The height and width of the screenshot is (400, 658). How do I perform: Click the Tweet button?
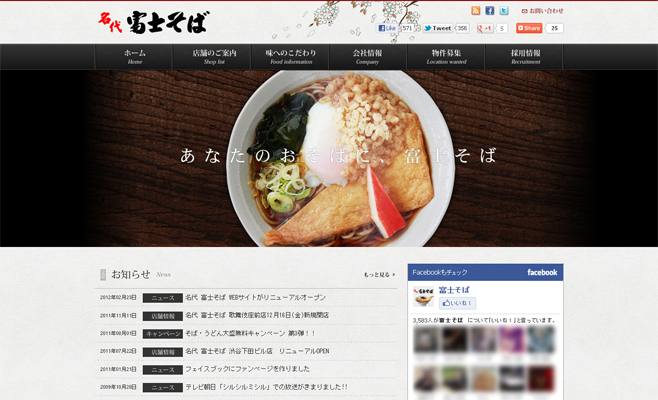[x=437, y=28]
